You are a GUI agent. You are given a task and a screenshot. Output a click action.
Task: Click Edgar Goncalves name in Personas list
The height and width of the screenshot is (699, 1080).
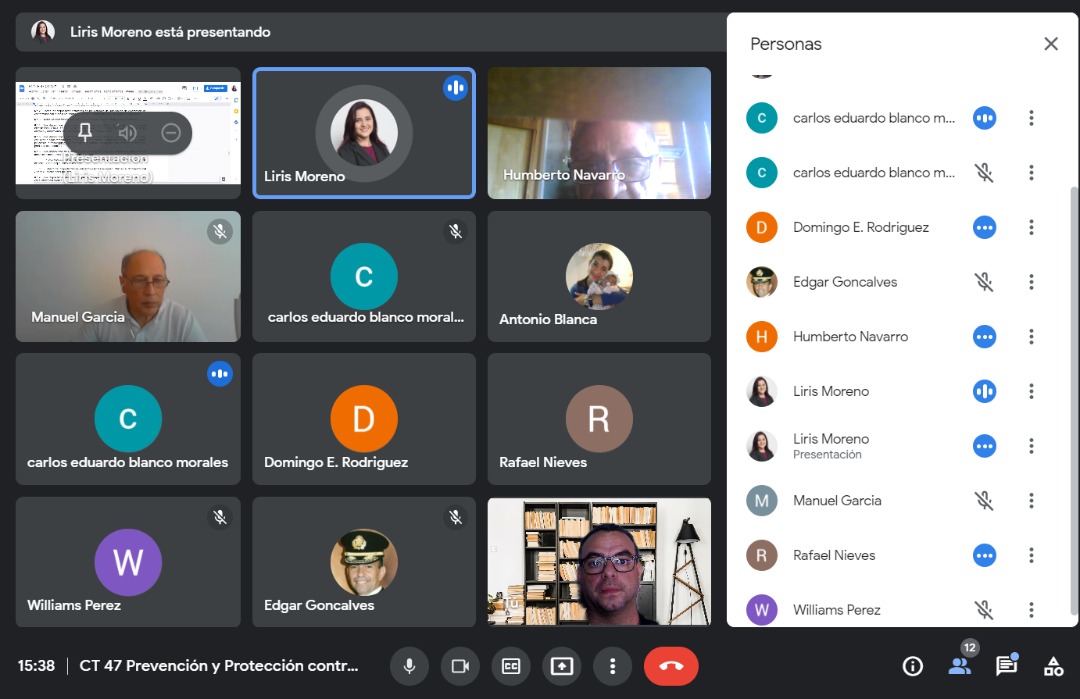[844, 282]
